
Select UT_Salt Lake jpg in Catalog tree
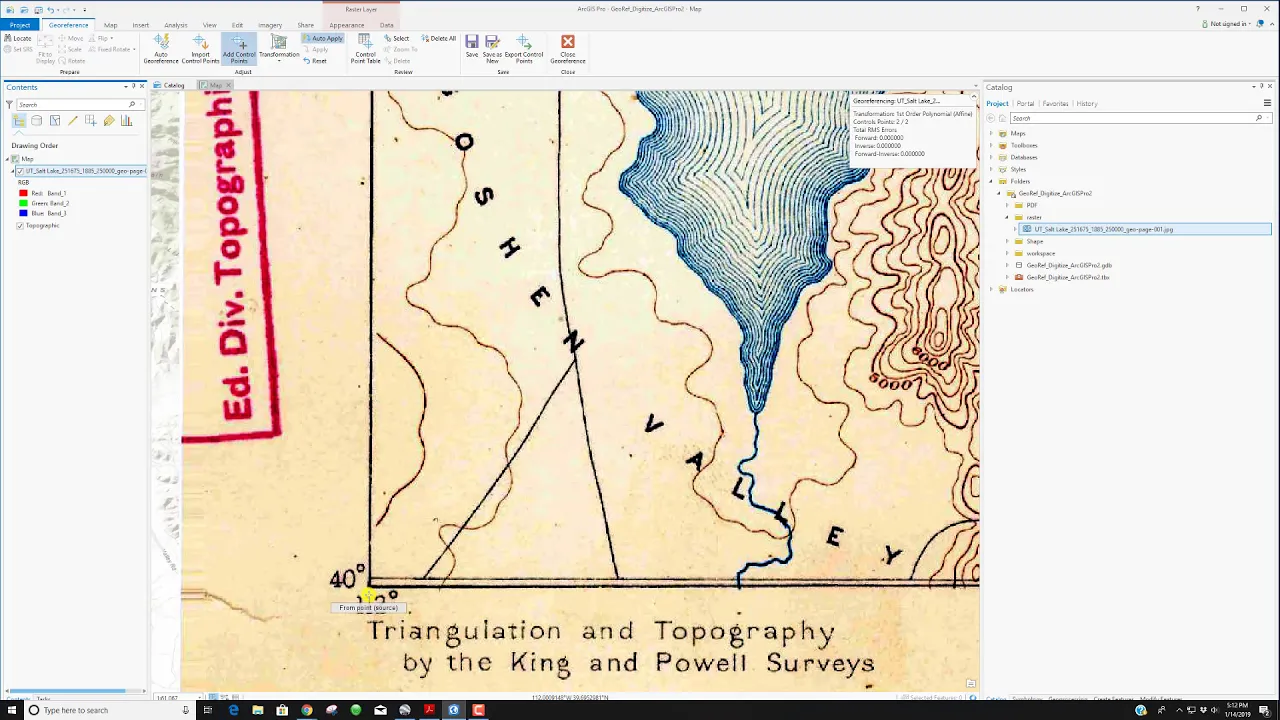click(x=1145, y=229)
